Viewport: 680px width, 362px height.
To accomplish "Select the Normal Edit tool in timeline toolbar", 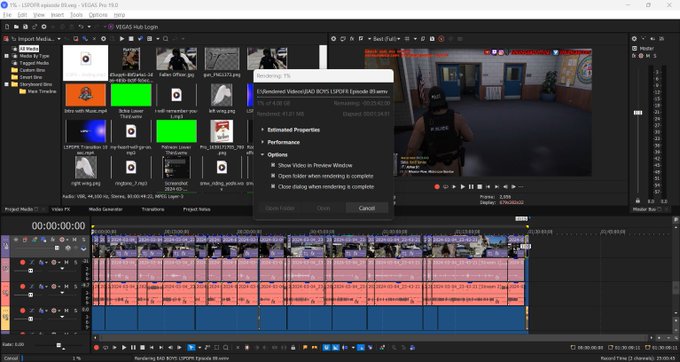I will click(x=191, y=348).
